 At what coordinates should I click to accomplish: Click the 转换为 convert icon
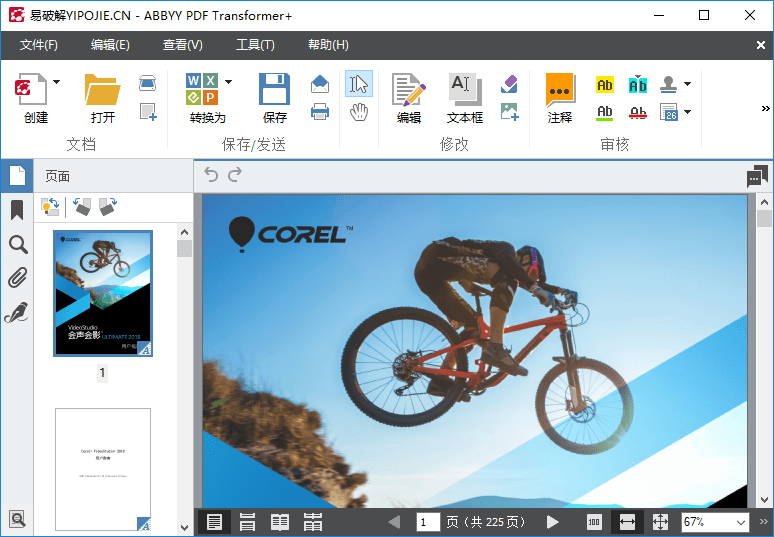click(x=202, y=89)
